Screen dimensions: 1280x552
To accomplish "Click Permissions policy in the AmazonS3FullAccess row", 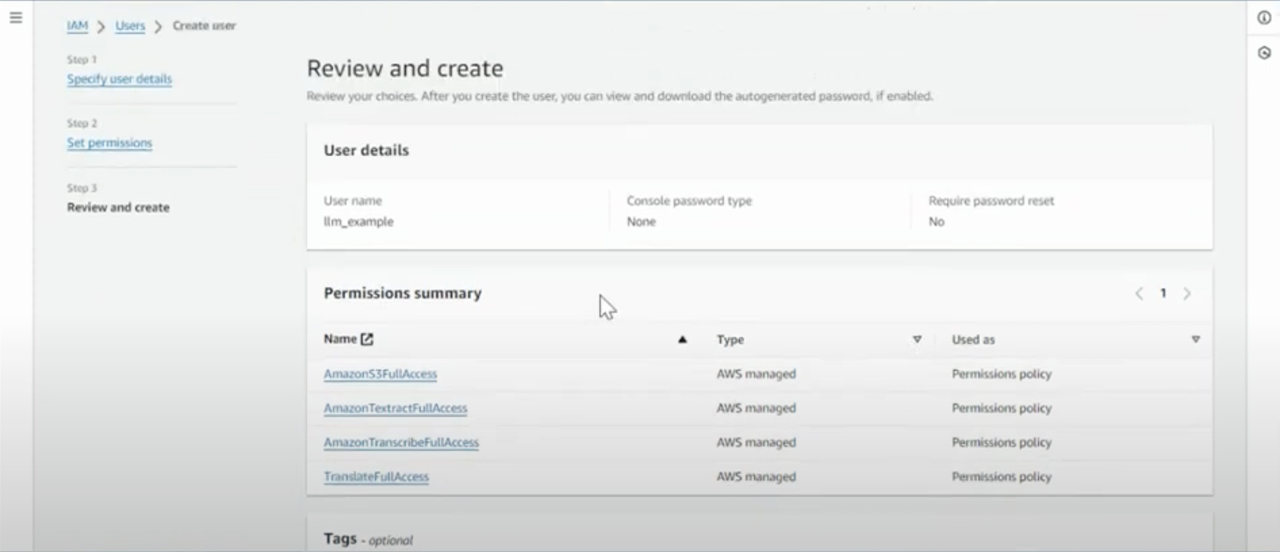I will click(1001, 374).
